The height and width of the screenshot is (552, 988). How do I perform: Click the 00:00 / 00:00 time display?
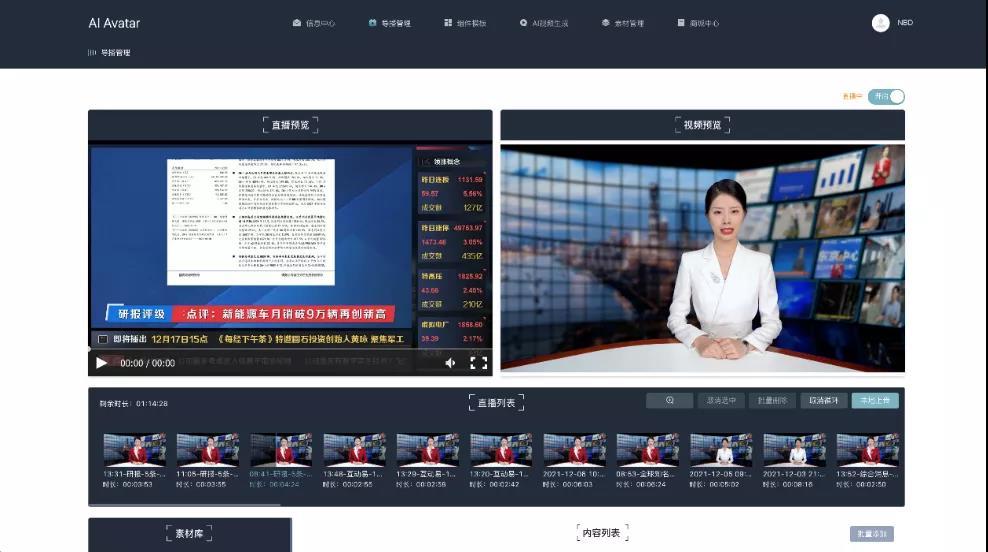pos(147,364)
